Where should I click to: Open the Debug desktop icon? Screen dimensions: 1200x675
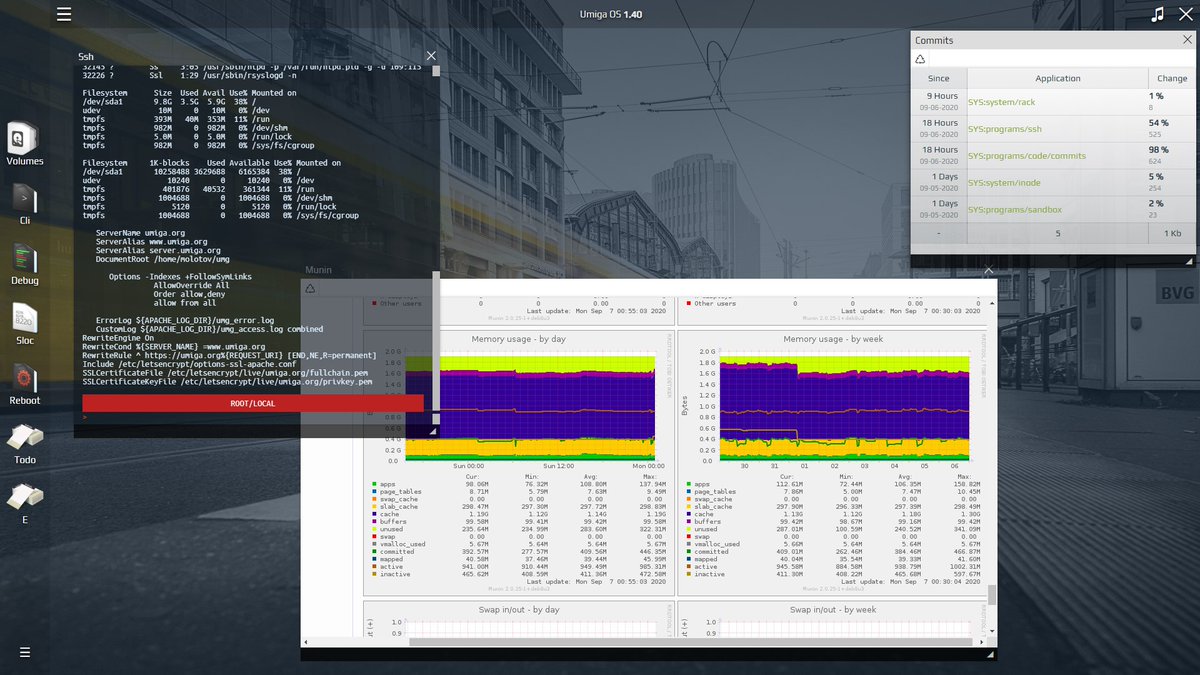coord(25,264)
